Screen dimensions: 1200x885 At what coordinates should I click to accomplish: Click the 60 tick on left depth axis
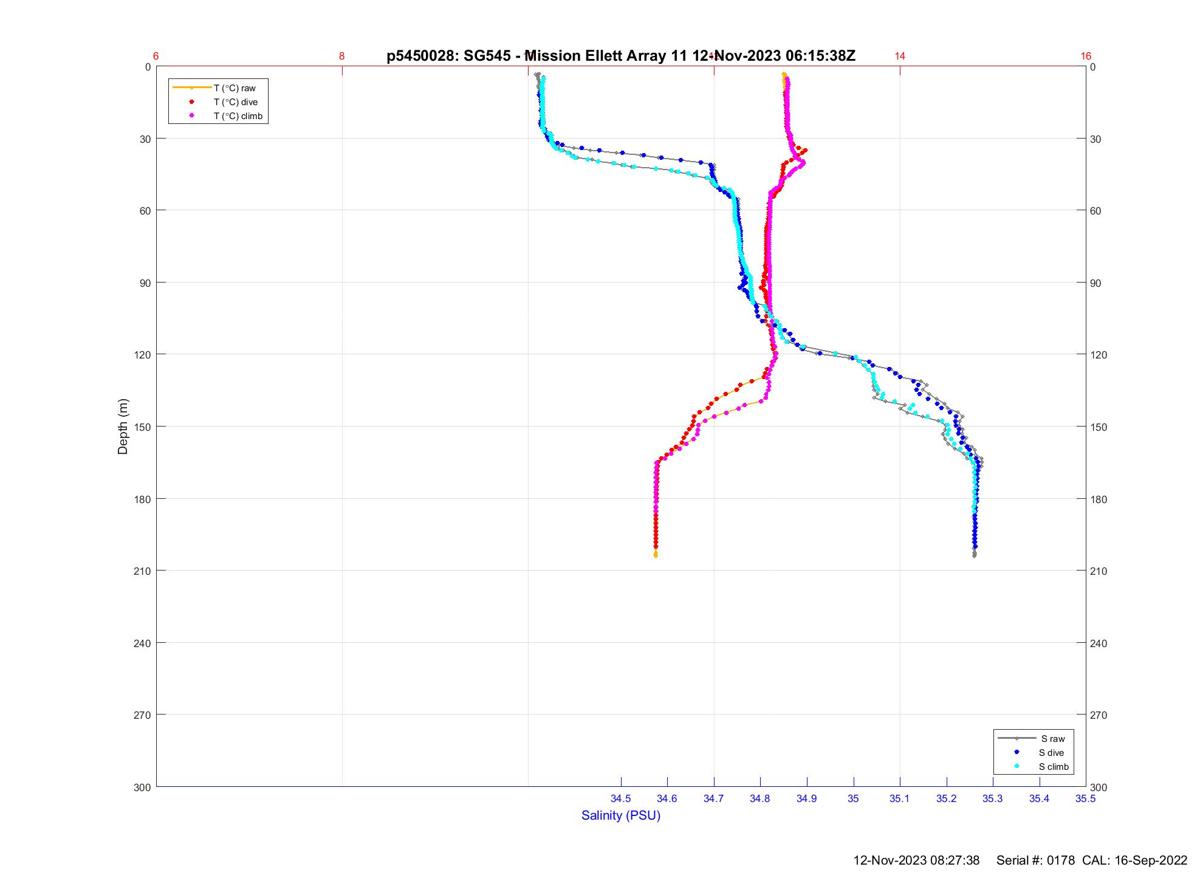[145, 211]
